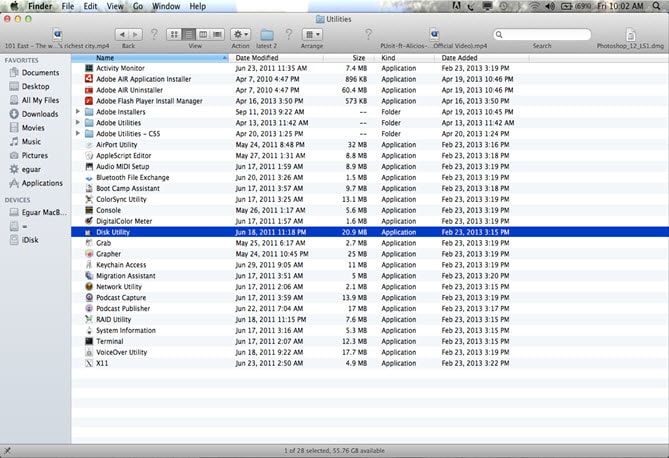This screenshot has width=669, height=458.
Task: Select the Adobe Flash Player Install Manager icon
Action: coord(89,101)
